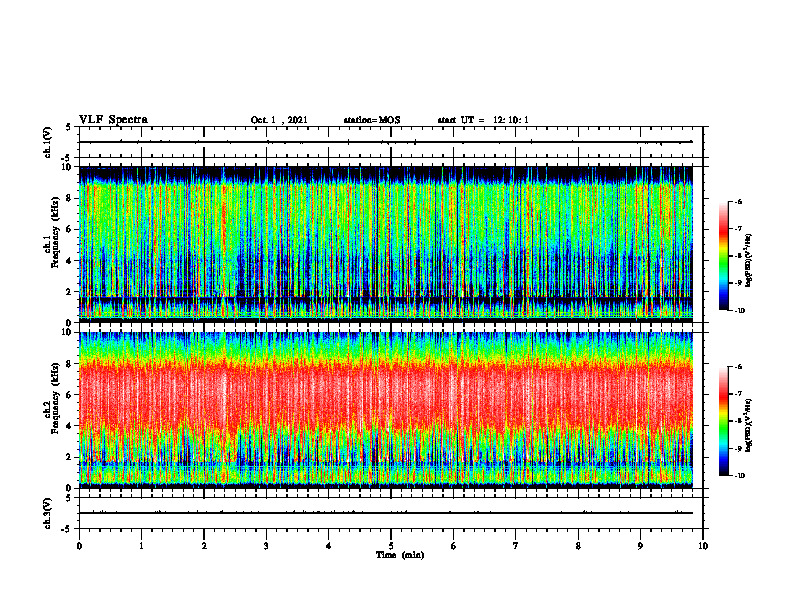Click time axis tick label "8"
This screenshot has height=612, width=792.
[578, 546]
